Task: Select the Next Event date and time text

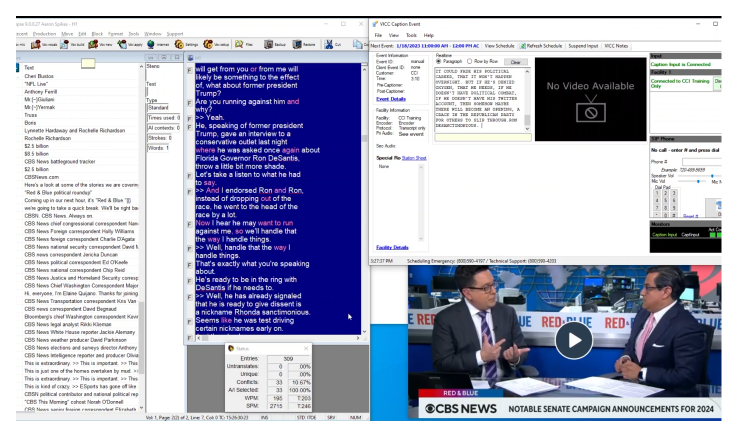Action: (437, 46)
